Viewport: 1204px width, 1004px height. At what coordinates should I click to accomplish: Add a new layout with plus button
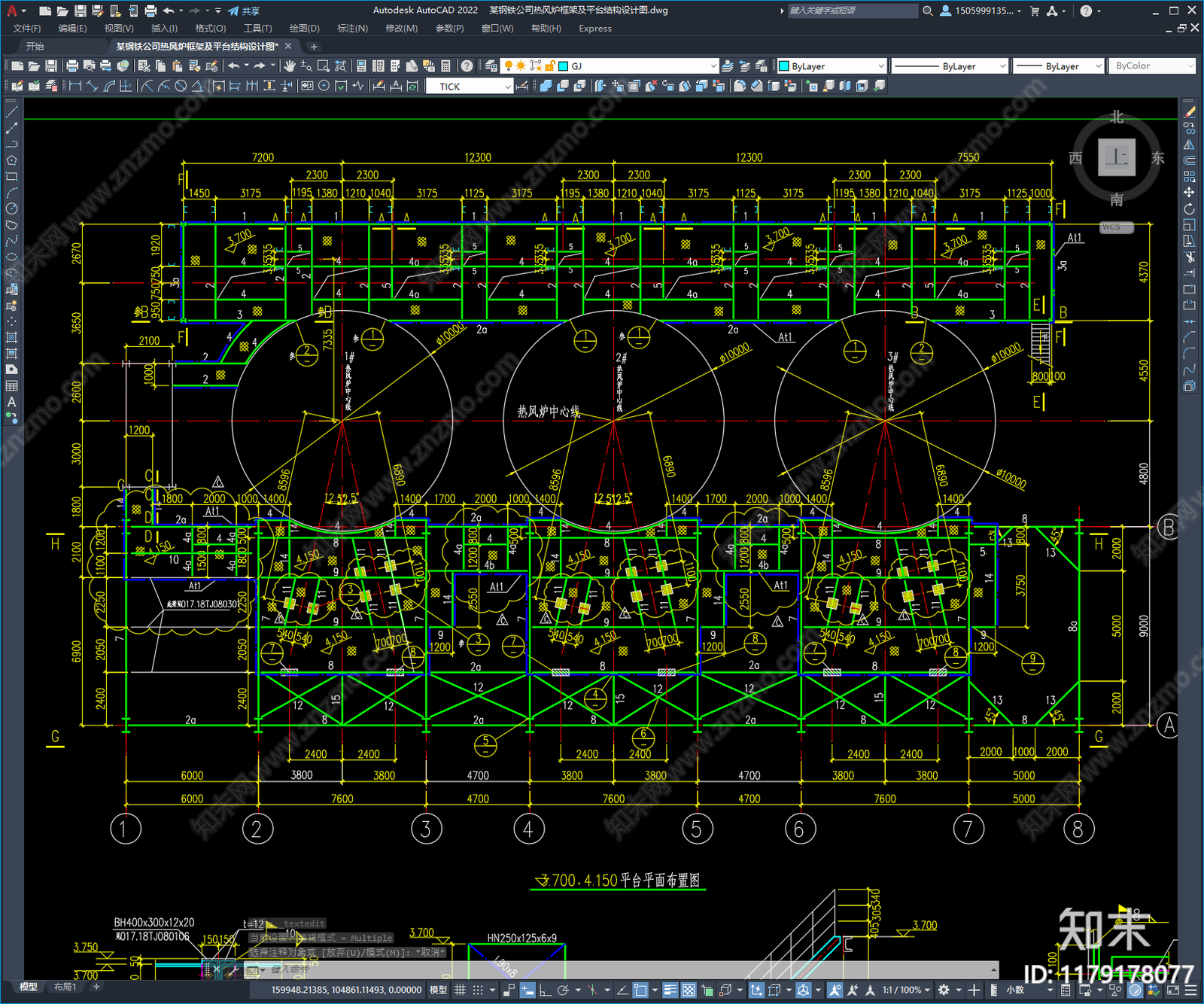[96, 987]
